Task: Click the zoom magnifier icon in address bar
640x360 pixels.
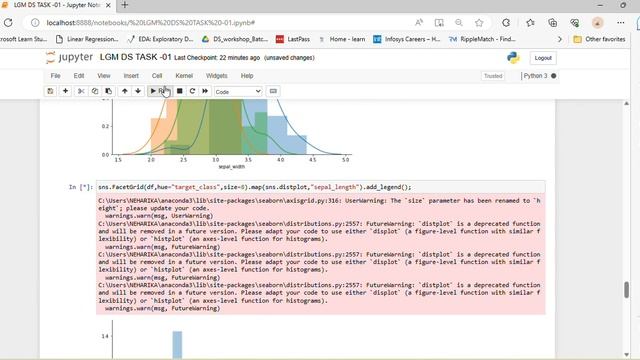Action: click(459, 23)
